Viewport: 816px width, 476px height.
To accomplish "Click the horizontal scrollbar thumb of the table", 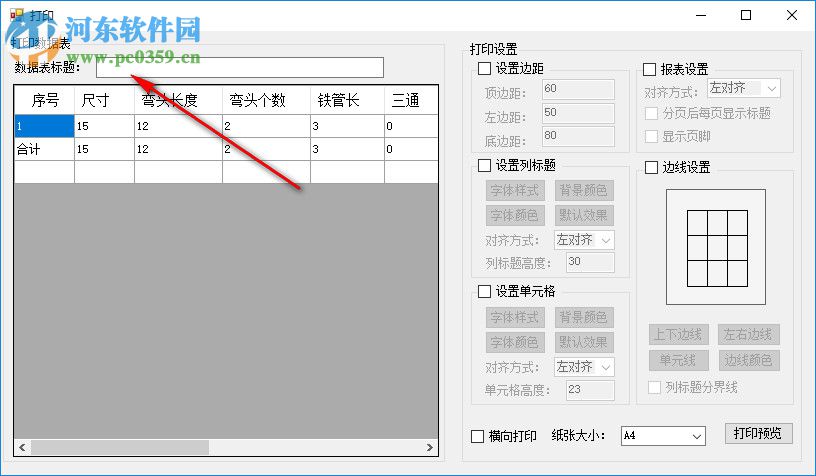I will point(120,447).
